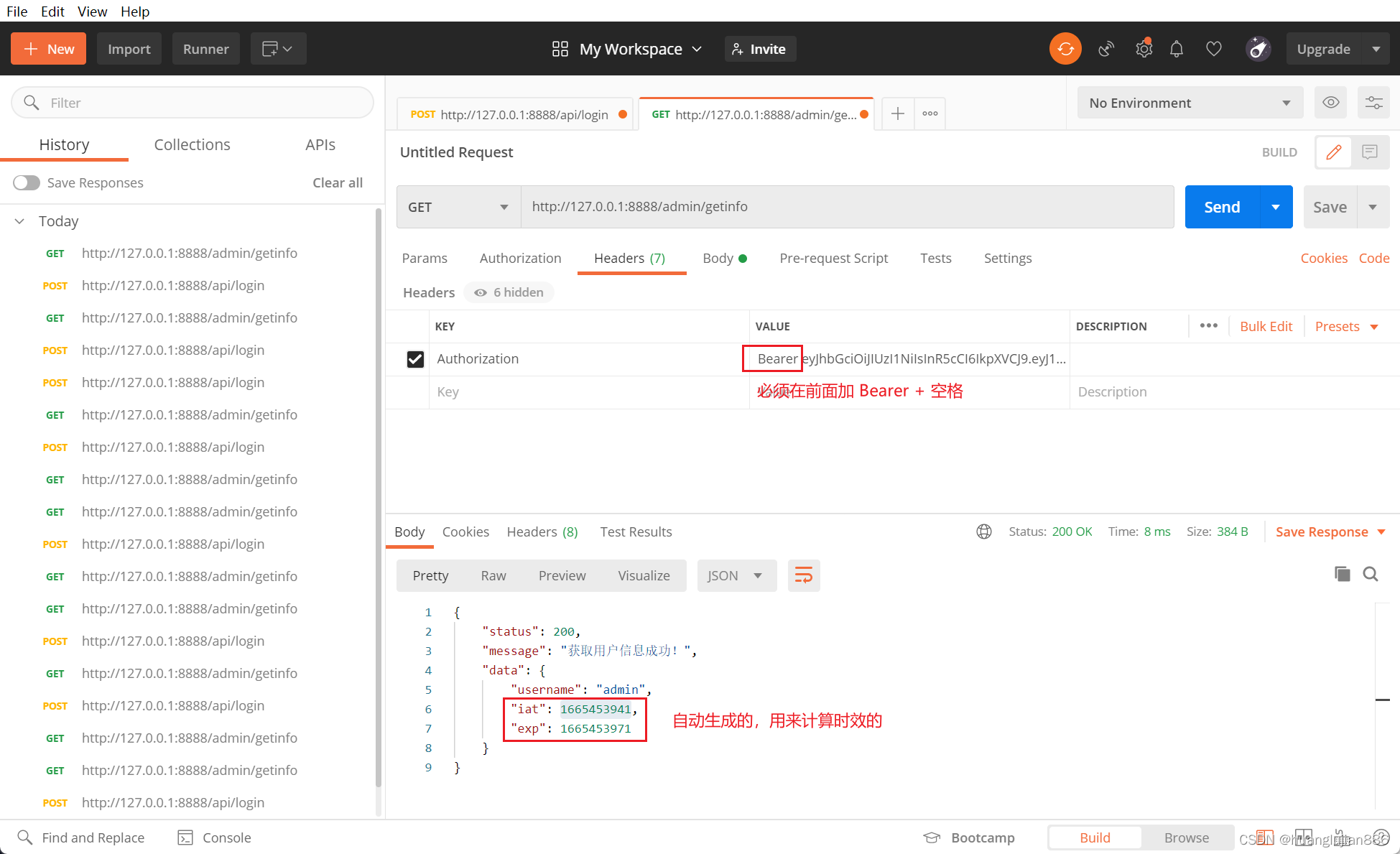Switch to Build mode
Screen dimensions: 1400x854
tap(1095, 837)
